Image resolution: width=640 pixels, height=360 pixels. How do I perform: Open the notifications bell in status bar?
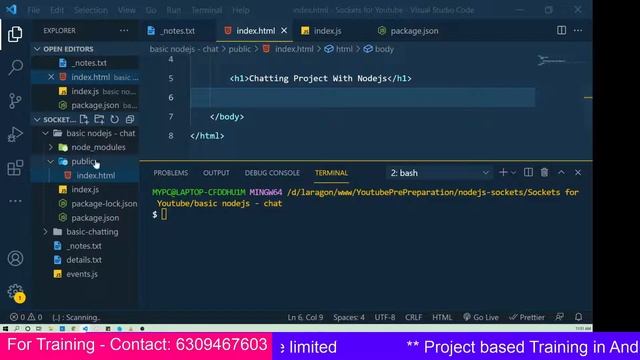pos(578,317)
